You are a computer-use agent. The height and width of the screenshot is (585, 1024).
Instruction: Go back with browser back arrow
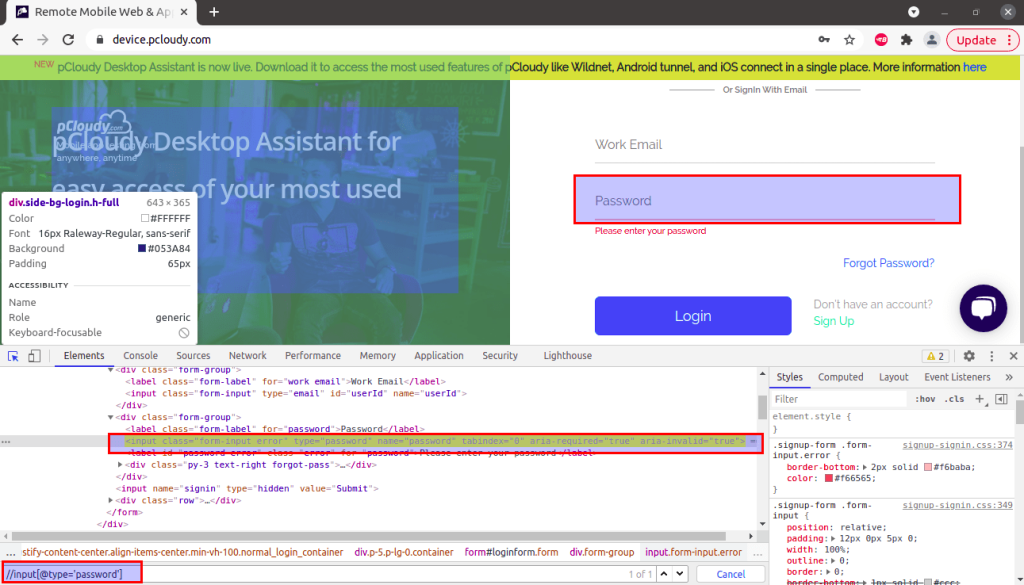tap(18, 40)
